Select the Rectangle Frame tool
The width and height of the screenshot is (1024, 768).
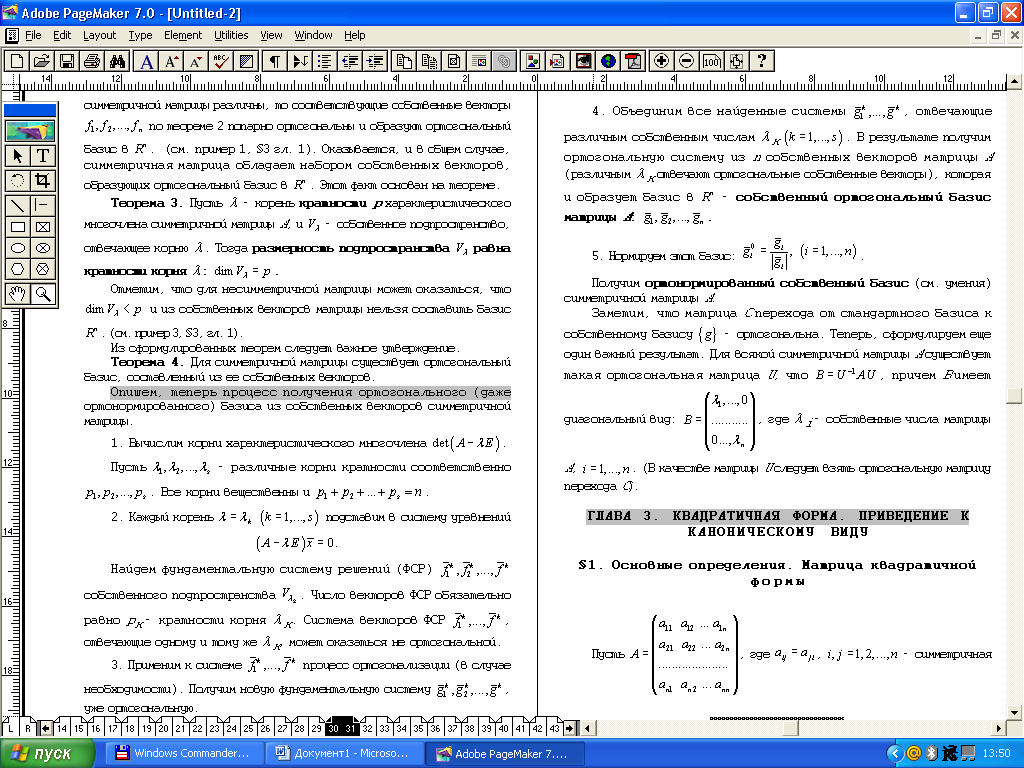(42, 227)
